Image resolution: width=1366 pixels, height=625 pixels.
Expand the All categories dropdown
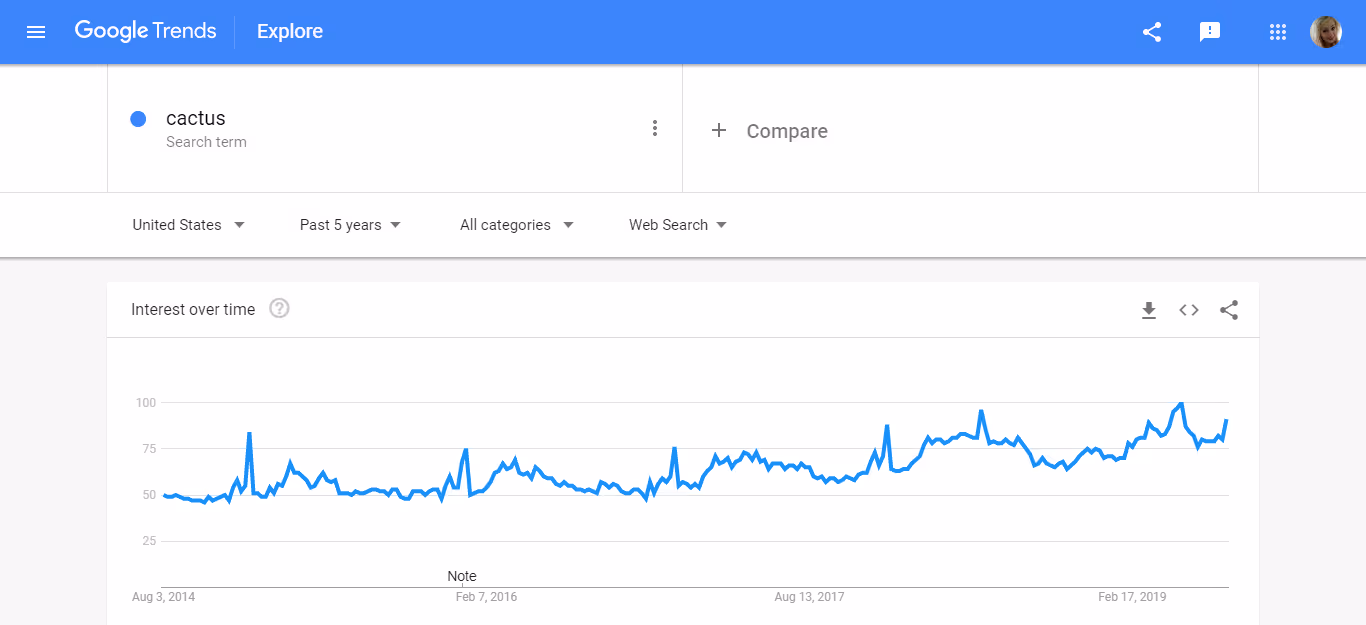pyautogui.click(x=515, y=224)
